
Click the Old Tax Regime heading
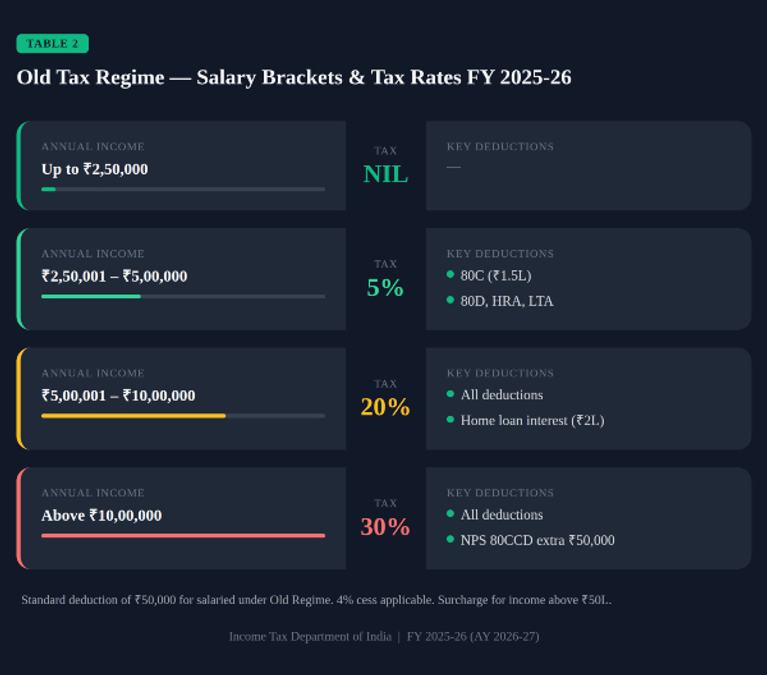tap(293, 77)
